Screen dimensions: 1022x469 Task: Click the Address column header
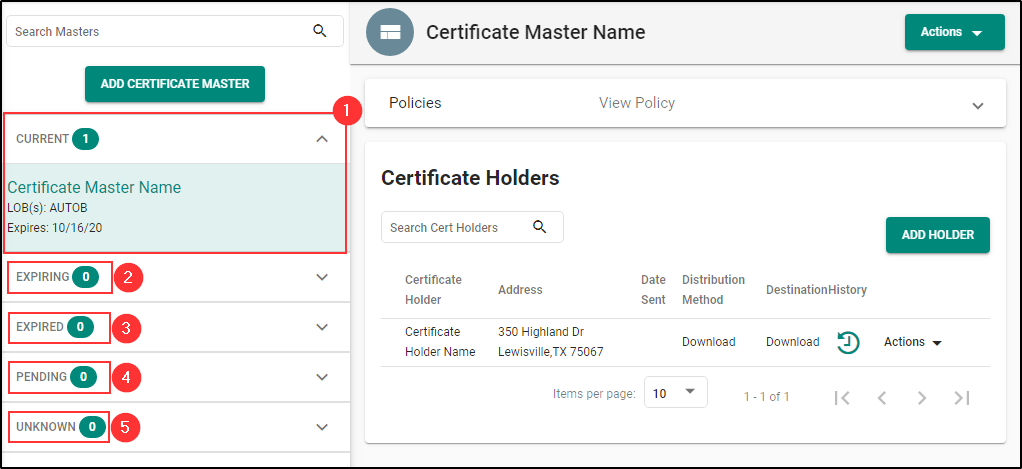point(520,290)
